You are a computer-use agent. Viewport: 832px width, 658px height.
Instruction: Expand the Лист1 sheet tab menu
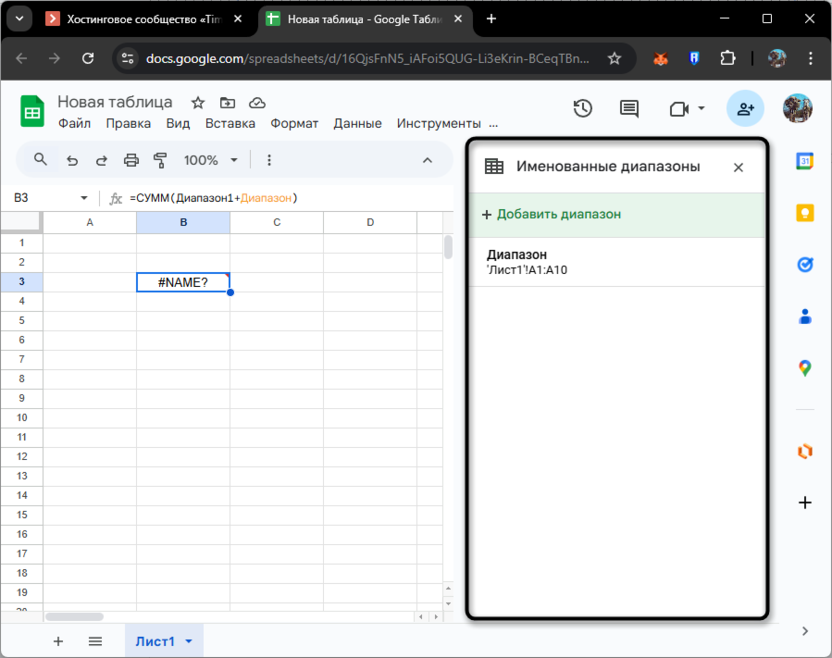click(188, 641)
